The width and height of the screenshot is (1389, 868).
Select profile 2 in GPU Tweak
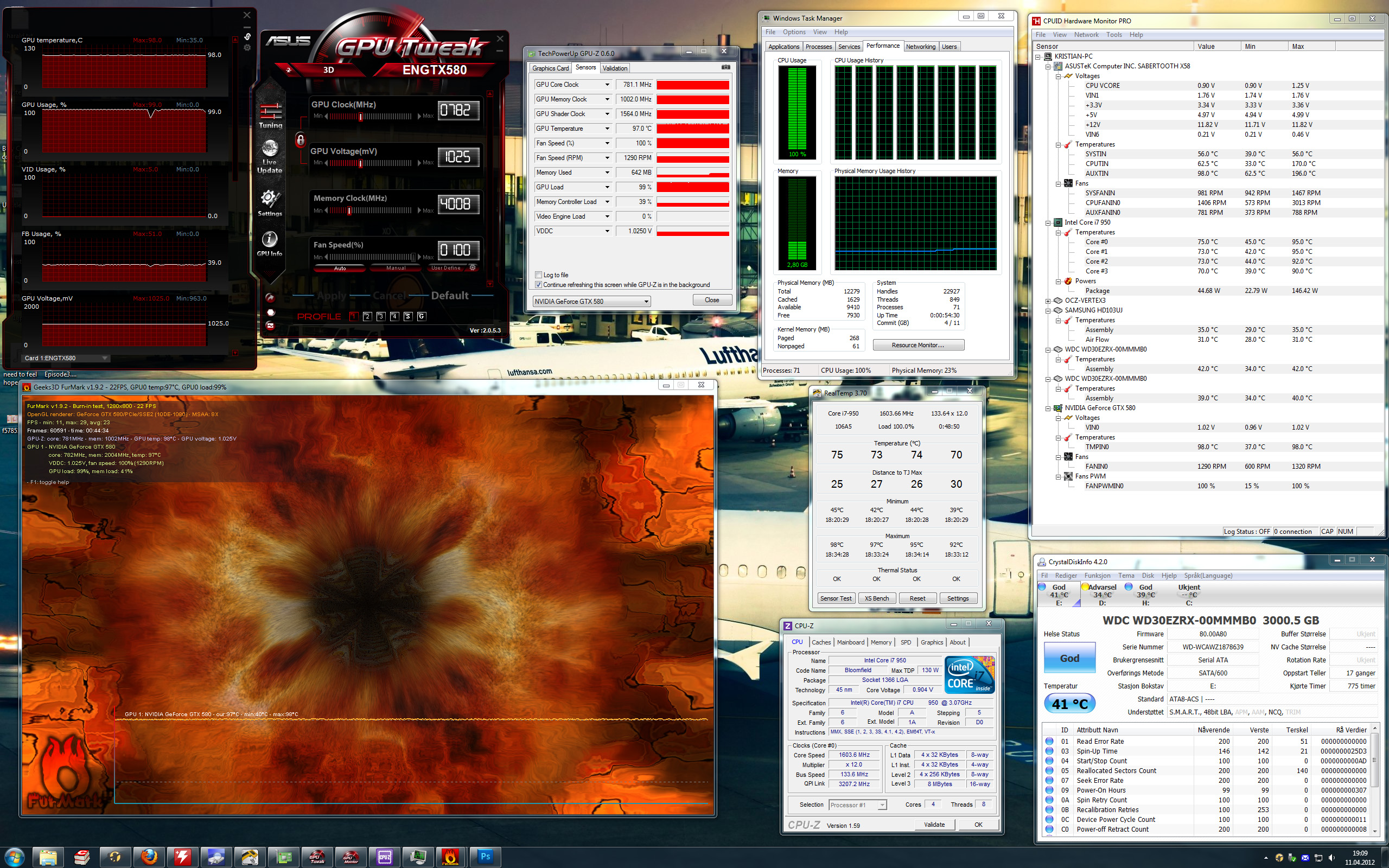point(367,316)
